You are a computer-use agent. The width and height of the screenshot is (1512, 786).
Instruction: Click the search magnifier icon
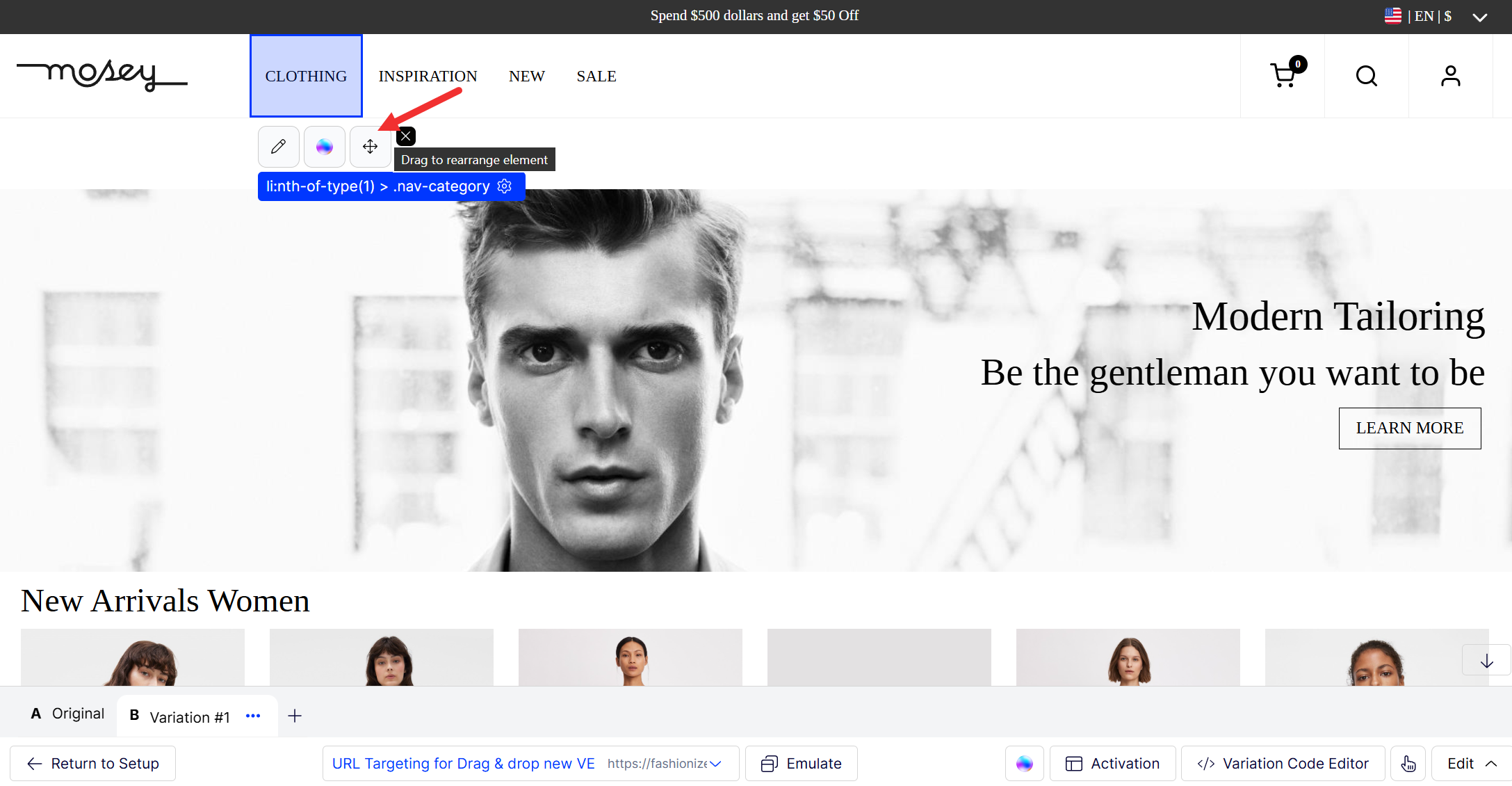1366,76
